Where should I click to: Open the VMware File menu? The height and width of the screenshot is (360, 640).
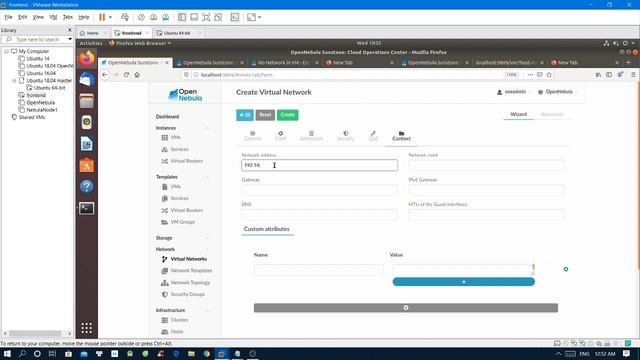[8, 17]
